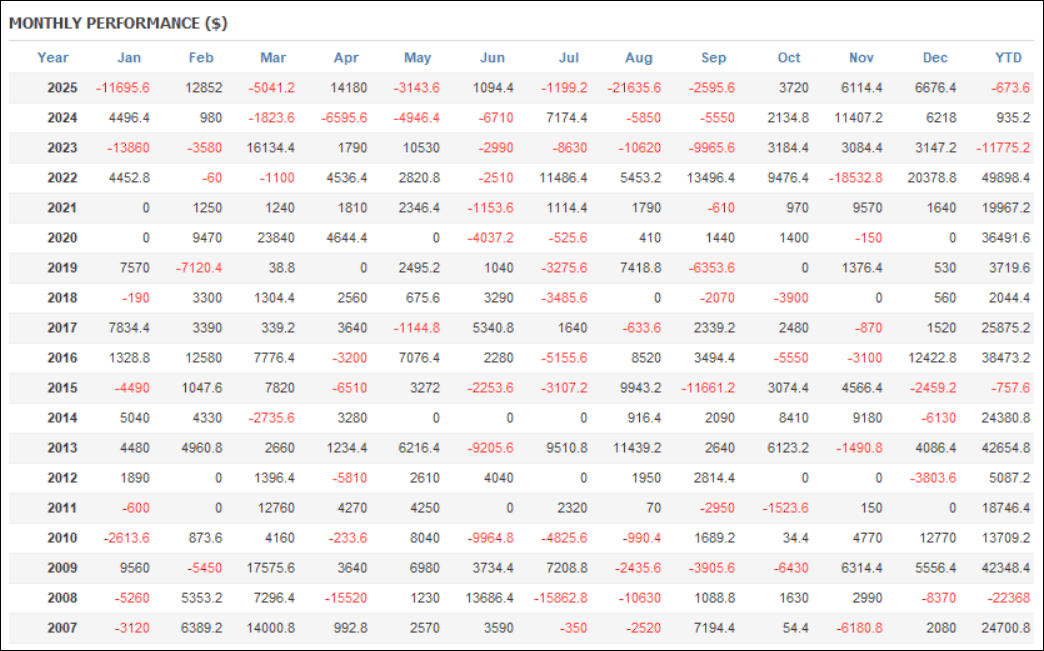This screenshot has height=651, width=1044.
Task: Click the November 2022 loss -18532.8
Action: point(855,178)
